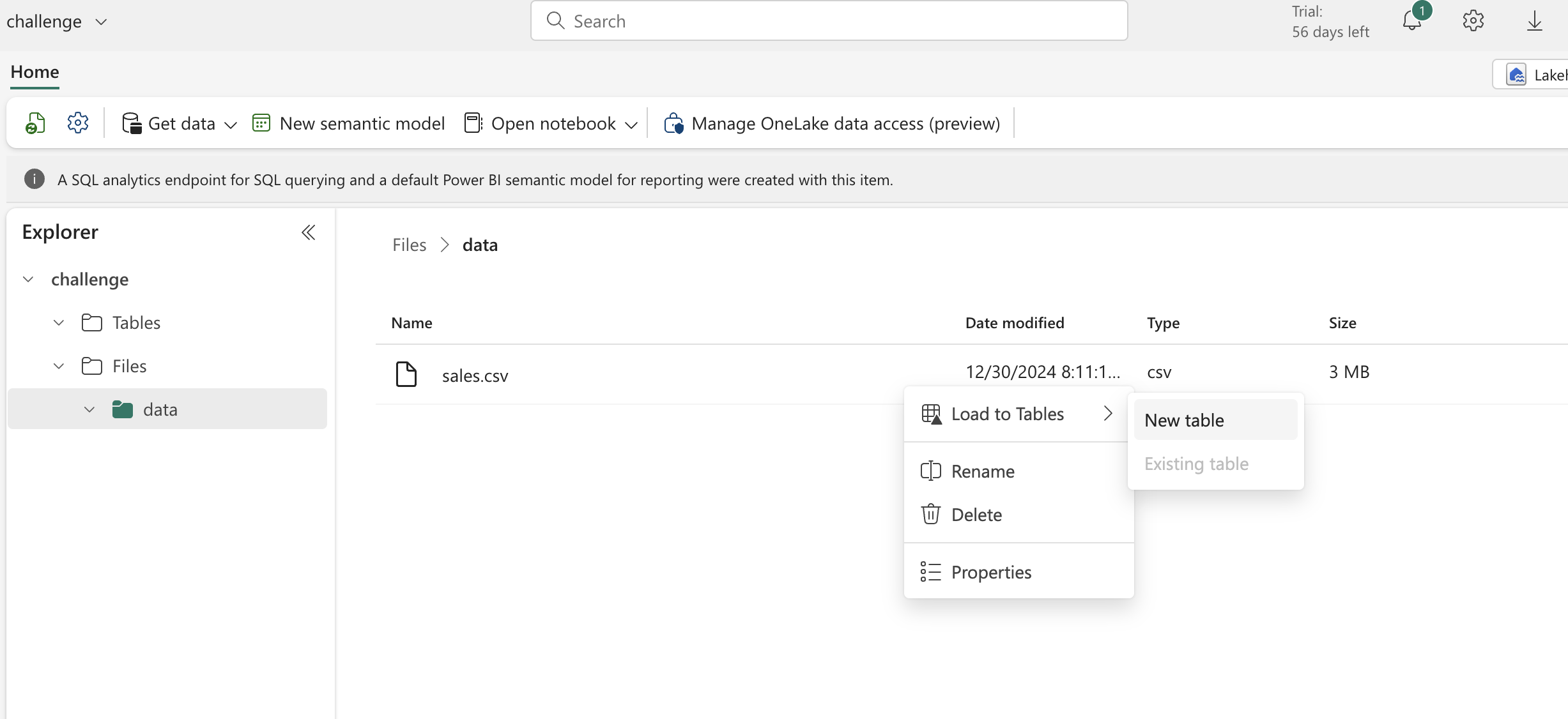This screenshot has height=719, width=1568.
Task: Sort by the Name column header
Action: pyautogui.click(x=412, y=323)
